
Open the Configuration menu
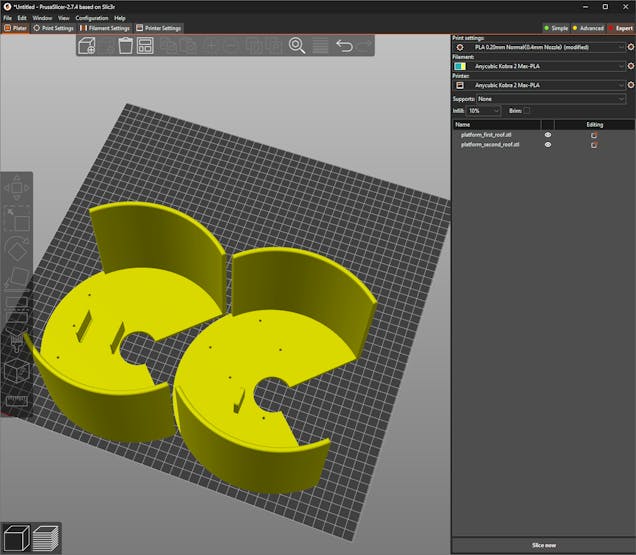click(x=92, y=18)
